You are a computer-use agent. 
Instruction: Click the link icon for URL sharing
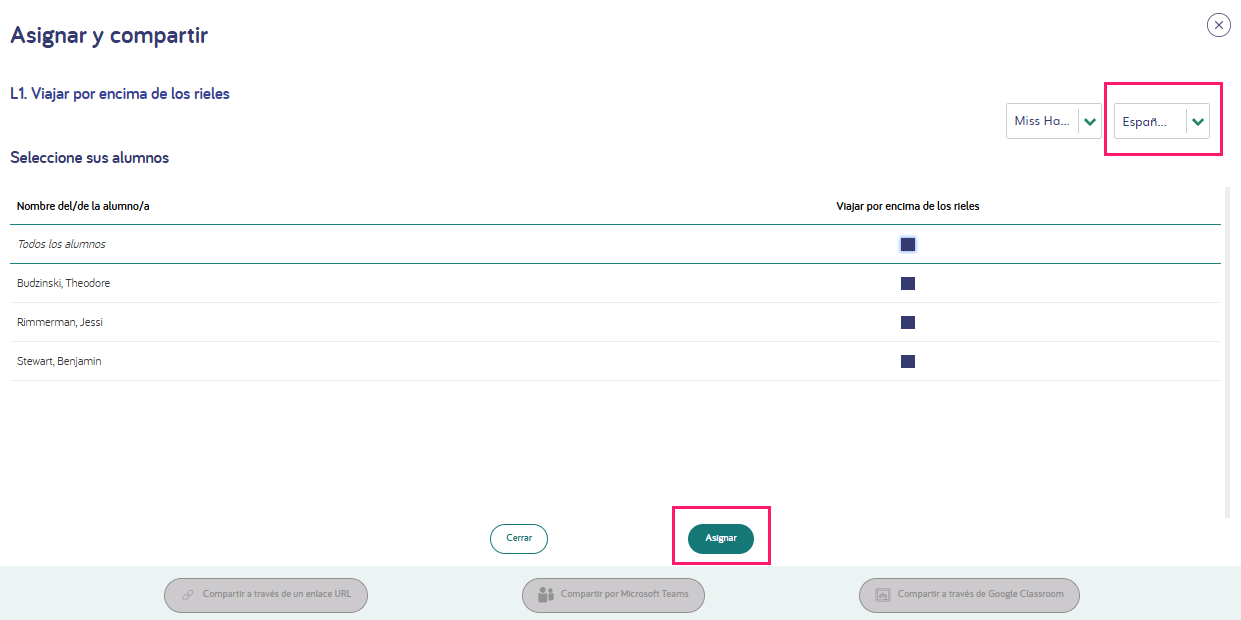(188, 595)
